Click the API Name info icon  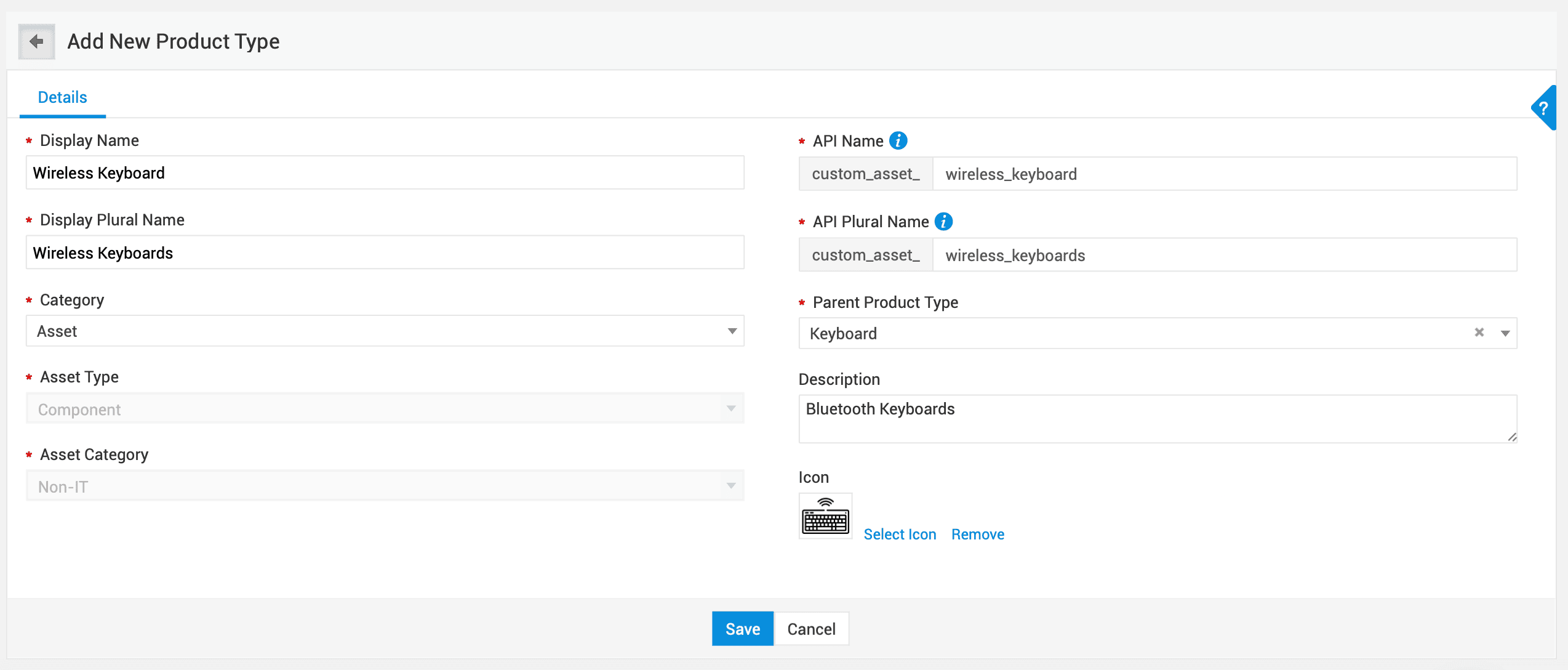[898, 141]
